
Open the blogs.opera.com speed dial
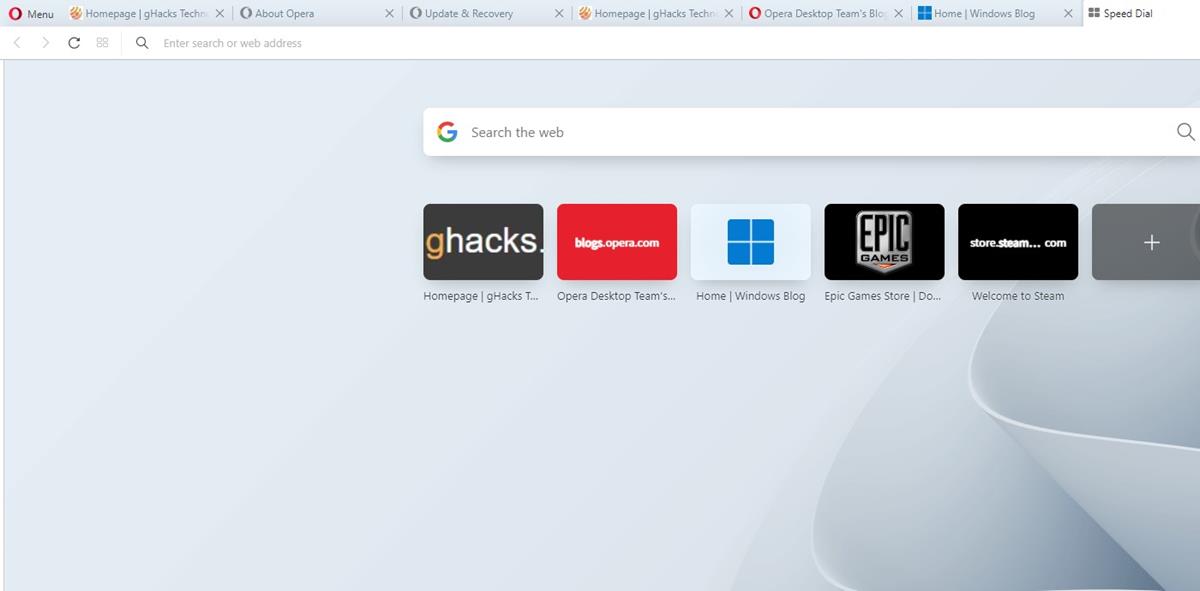point(616,241)
